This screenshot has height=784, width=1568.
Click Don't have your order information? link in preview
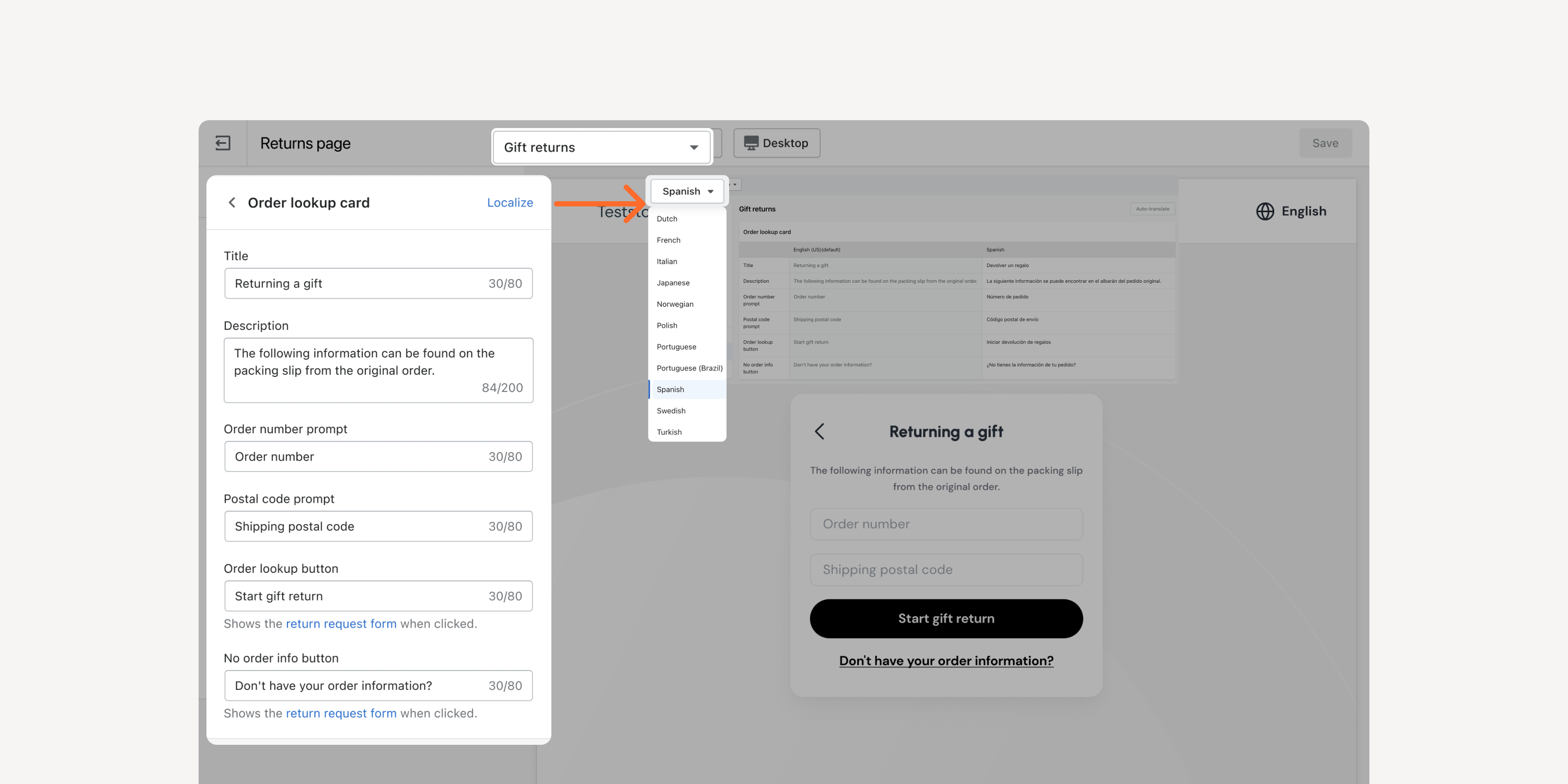pos(946,661)
